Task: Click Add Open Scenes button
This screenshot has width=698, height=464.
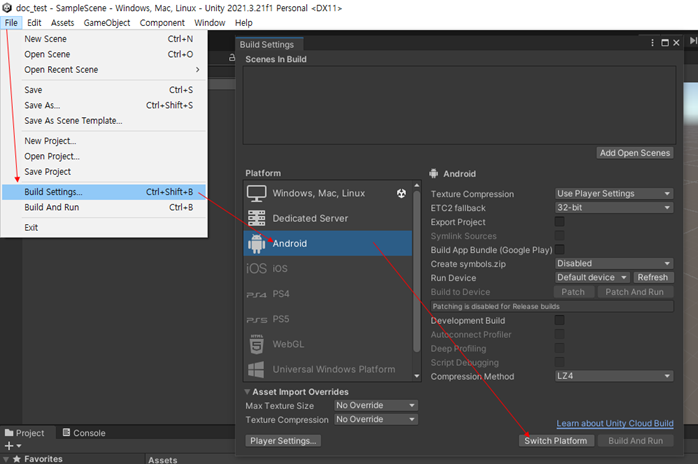Action: pyautogui.click(x=635, y=153)
